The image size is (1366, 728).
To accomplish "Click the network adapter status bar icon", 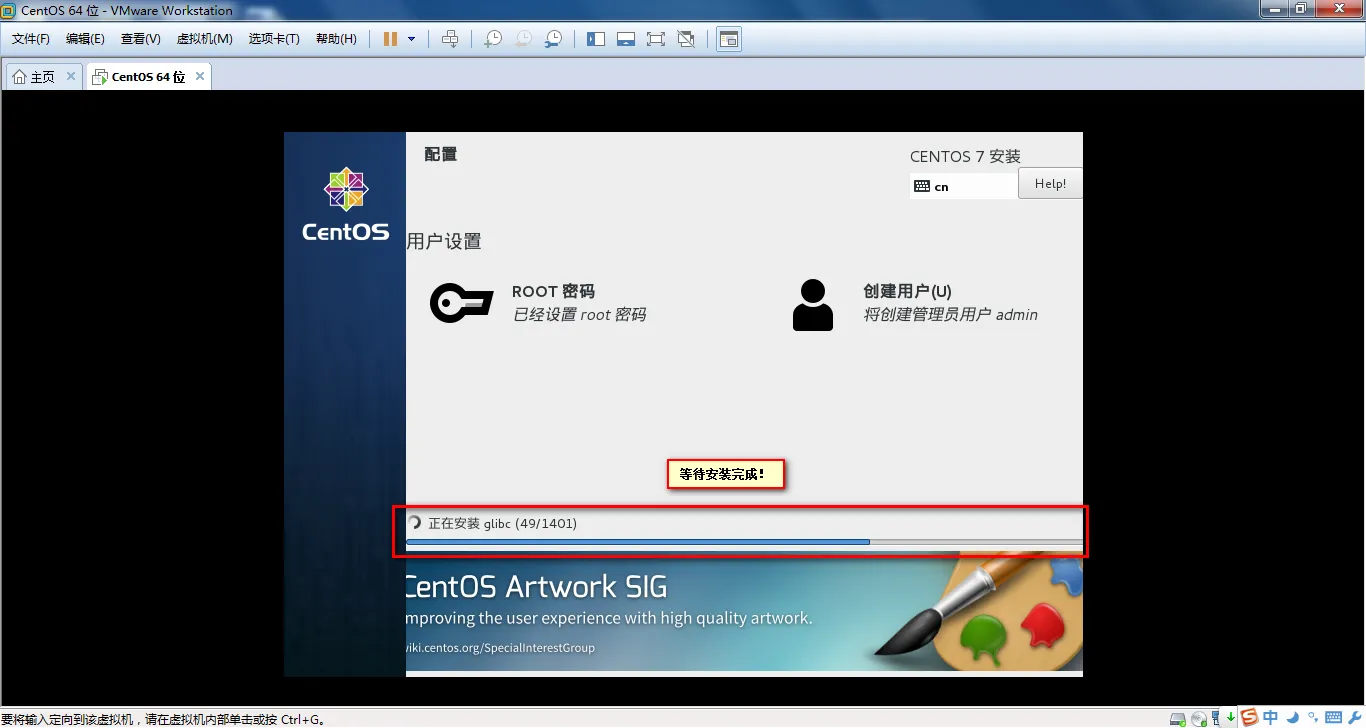I will 1216,716.
